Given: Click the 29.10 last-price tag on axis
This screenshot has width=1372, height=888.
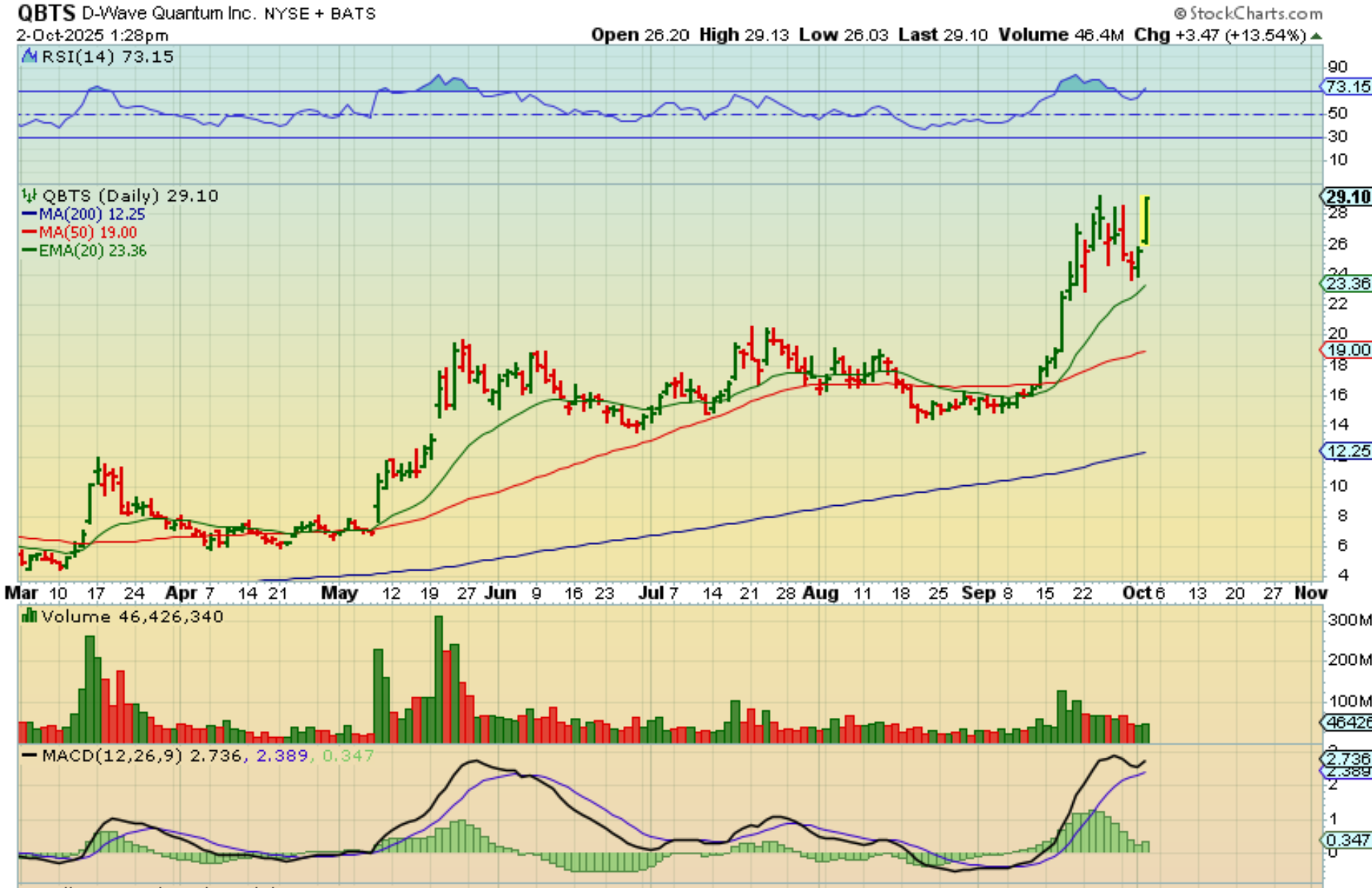Looking at the screenshot, I should click(x=1347, y=197).
